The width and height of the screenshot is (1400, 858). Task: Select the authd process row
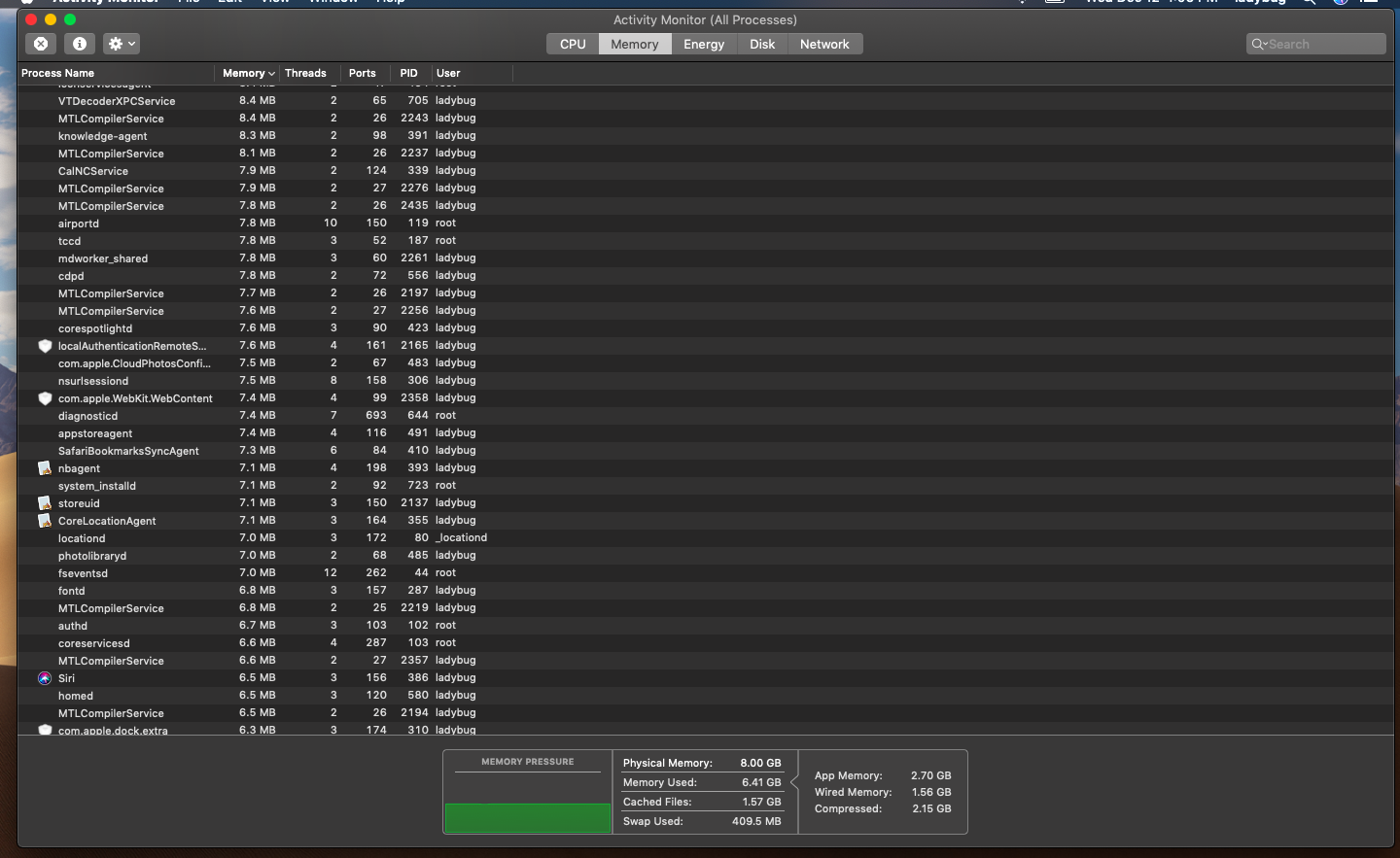pyautogui.click(x=705, y=626)
